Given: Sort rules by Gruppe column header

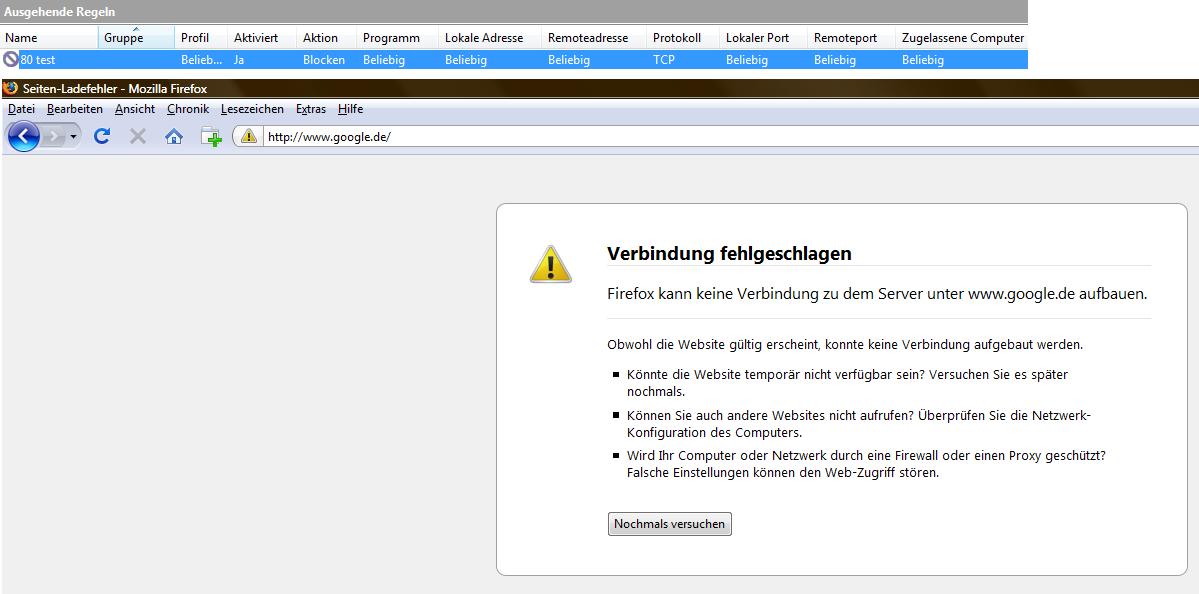Looking at the screenshot, I should tap(136, 37).
